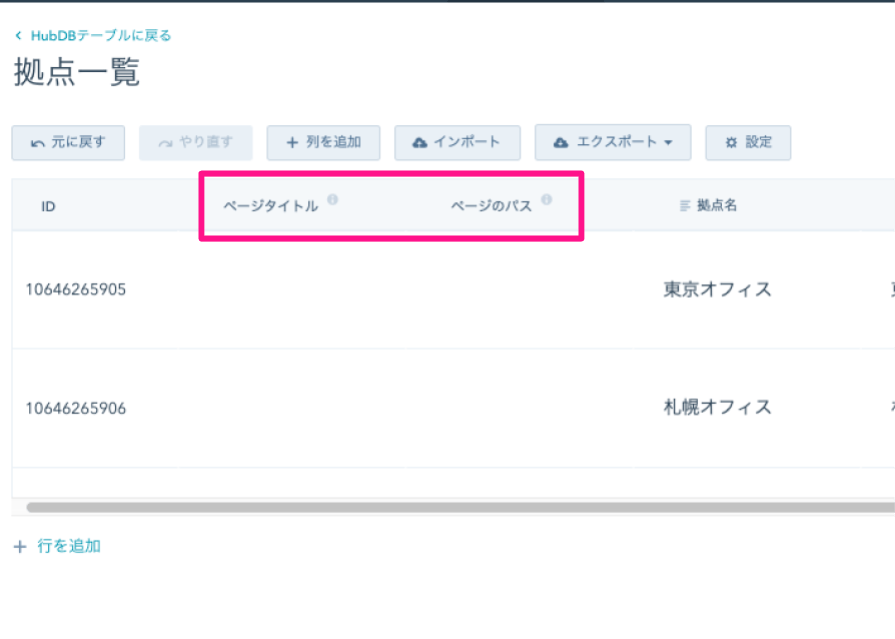Click the back chevron beside HubDBテーブルに戻る
The width and height of the screenshot is (895, 639).
coord(18,36)
